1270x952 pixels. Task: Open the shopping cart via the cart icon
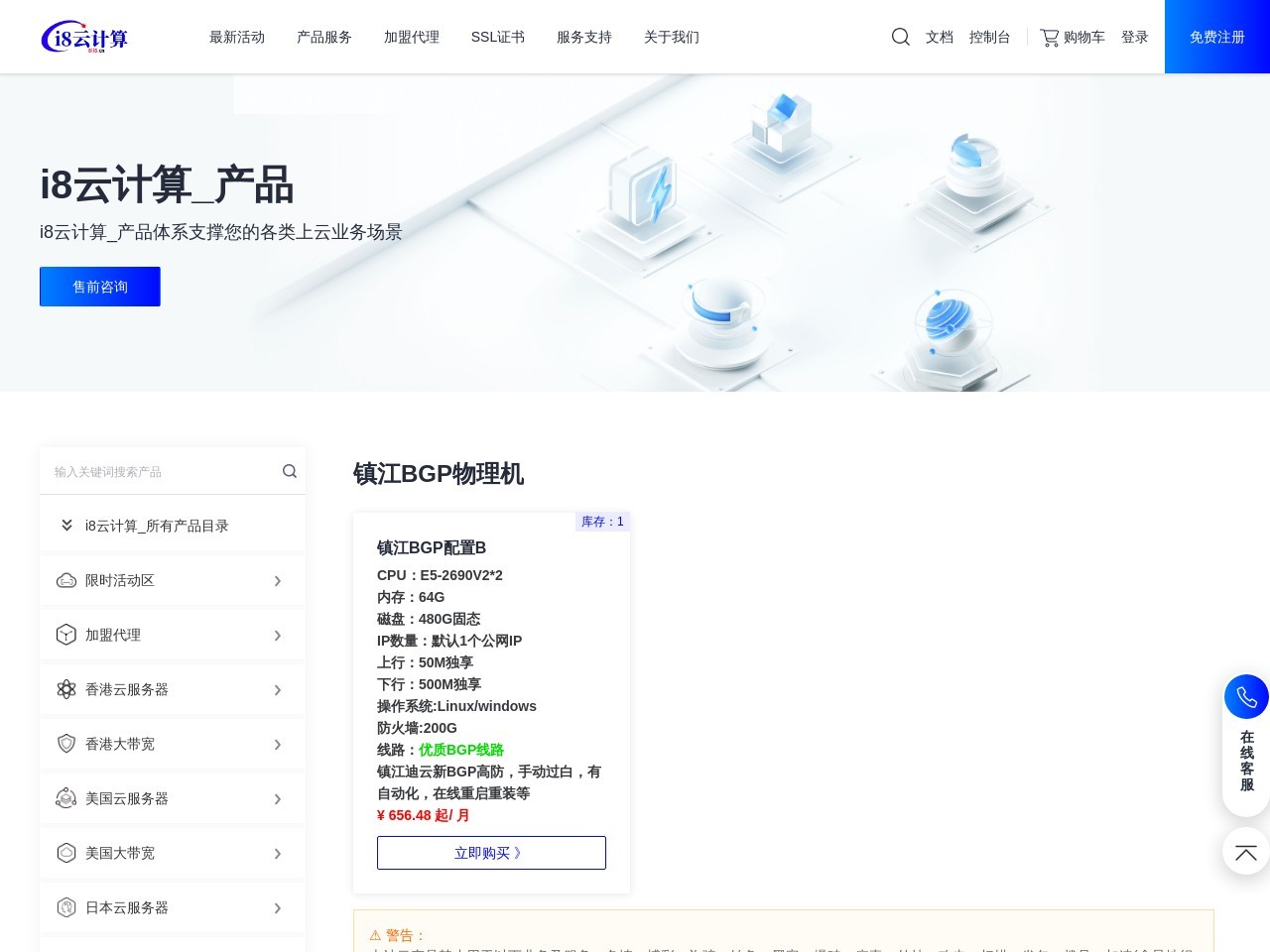coord(1049,37)
